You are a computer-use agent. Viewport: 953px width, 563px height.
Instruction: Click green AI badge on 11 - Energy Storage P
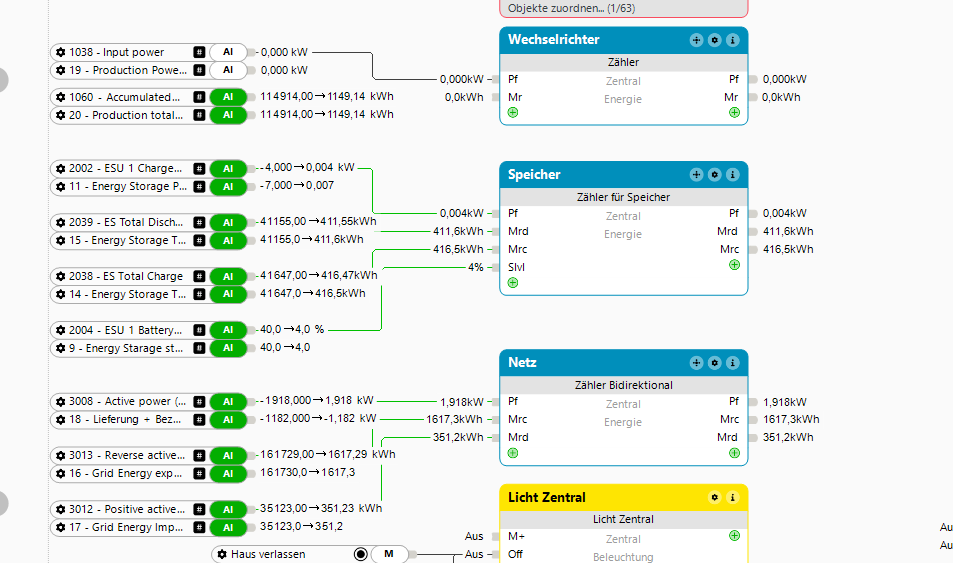tap(228, 187)
